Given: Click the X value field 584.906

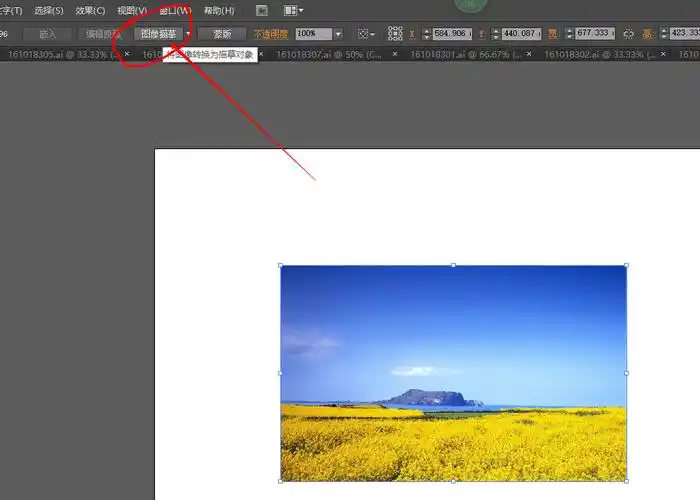Looking at the screenshot, I should [452, 33].
